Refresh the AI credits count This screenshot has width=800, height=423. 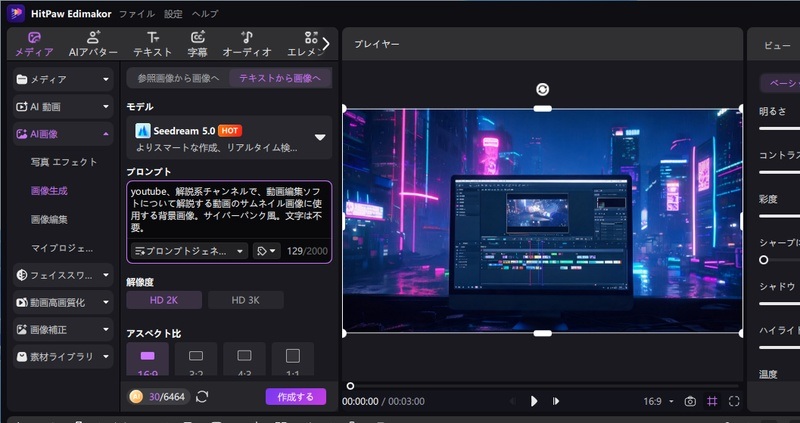click(202, 396)
